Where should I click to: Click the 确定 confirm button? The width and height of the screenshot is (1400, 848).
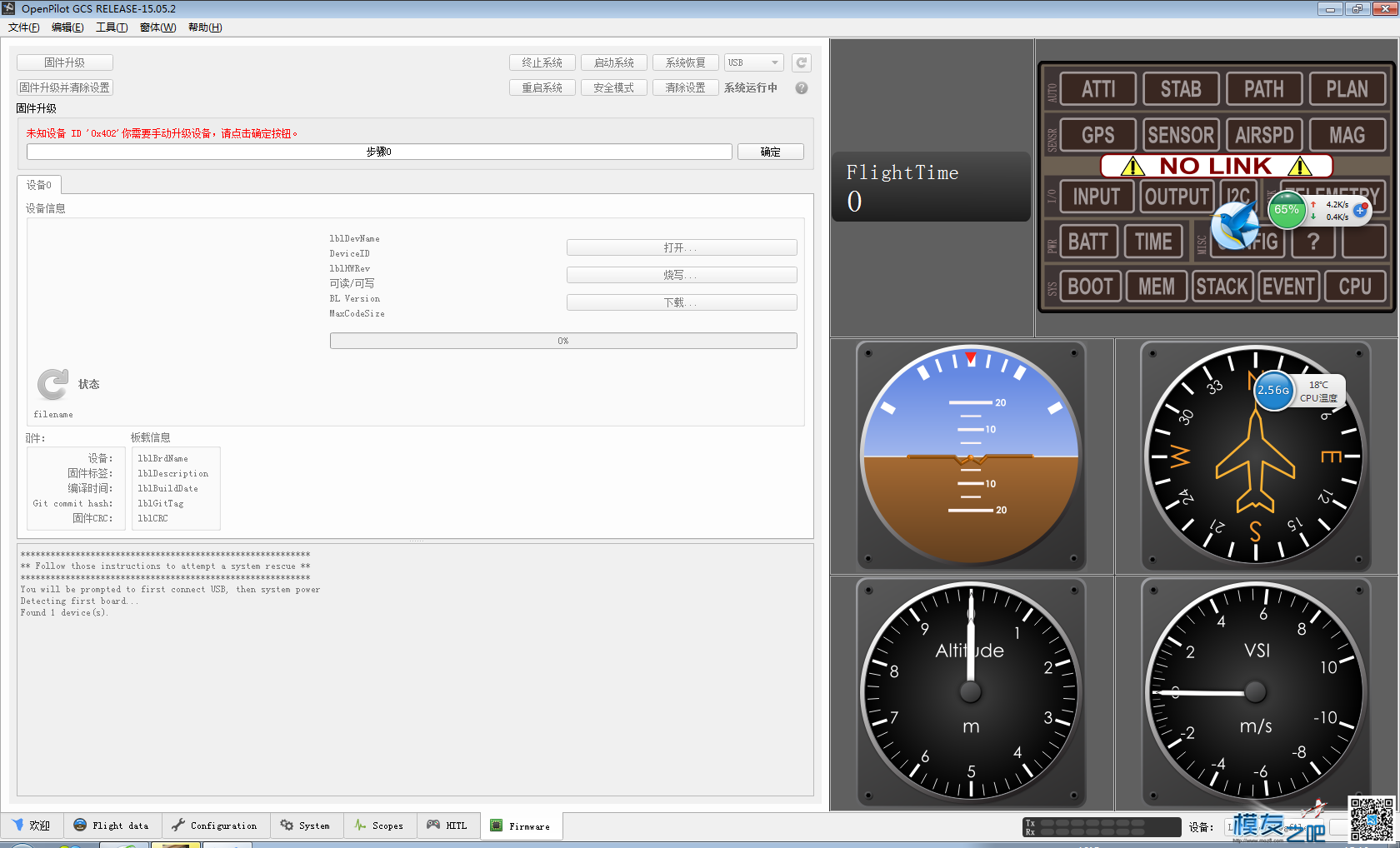coord(771,152)
